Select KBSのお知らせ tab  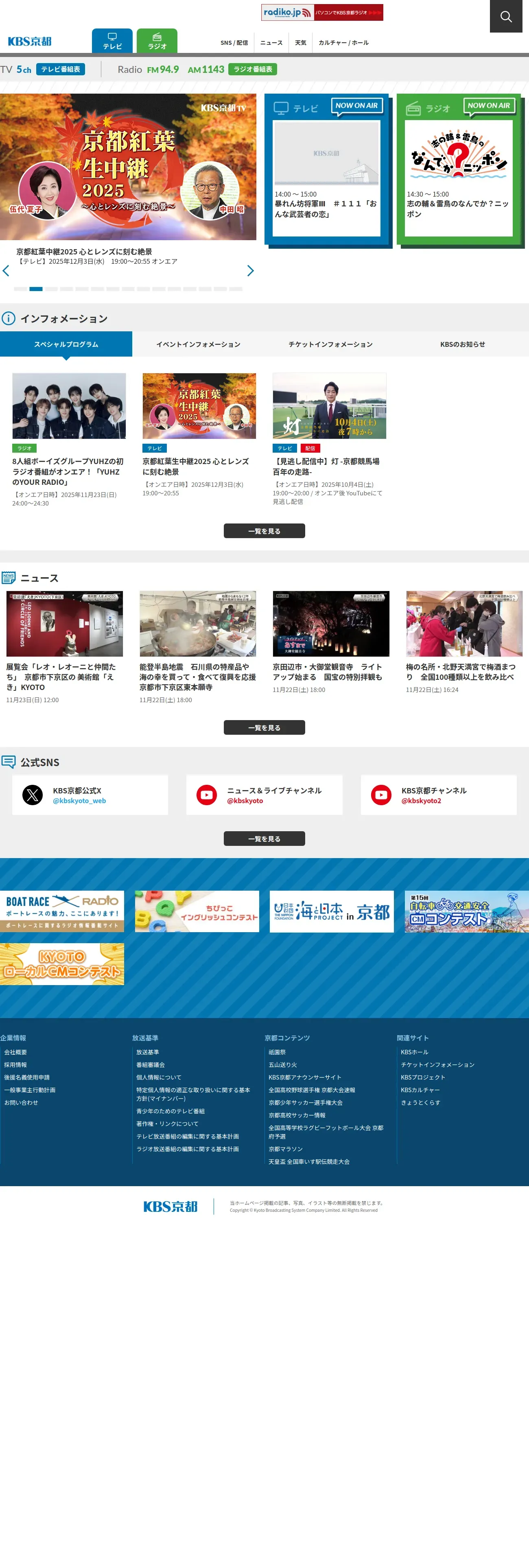point(463,344)
